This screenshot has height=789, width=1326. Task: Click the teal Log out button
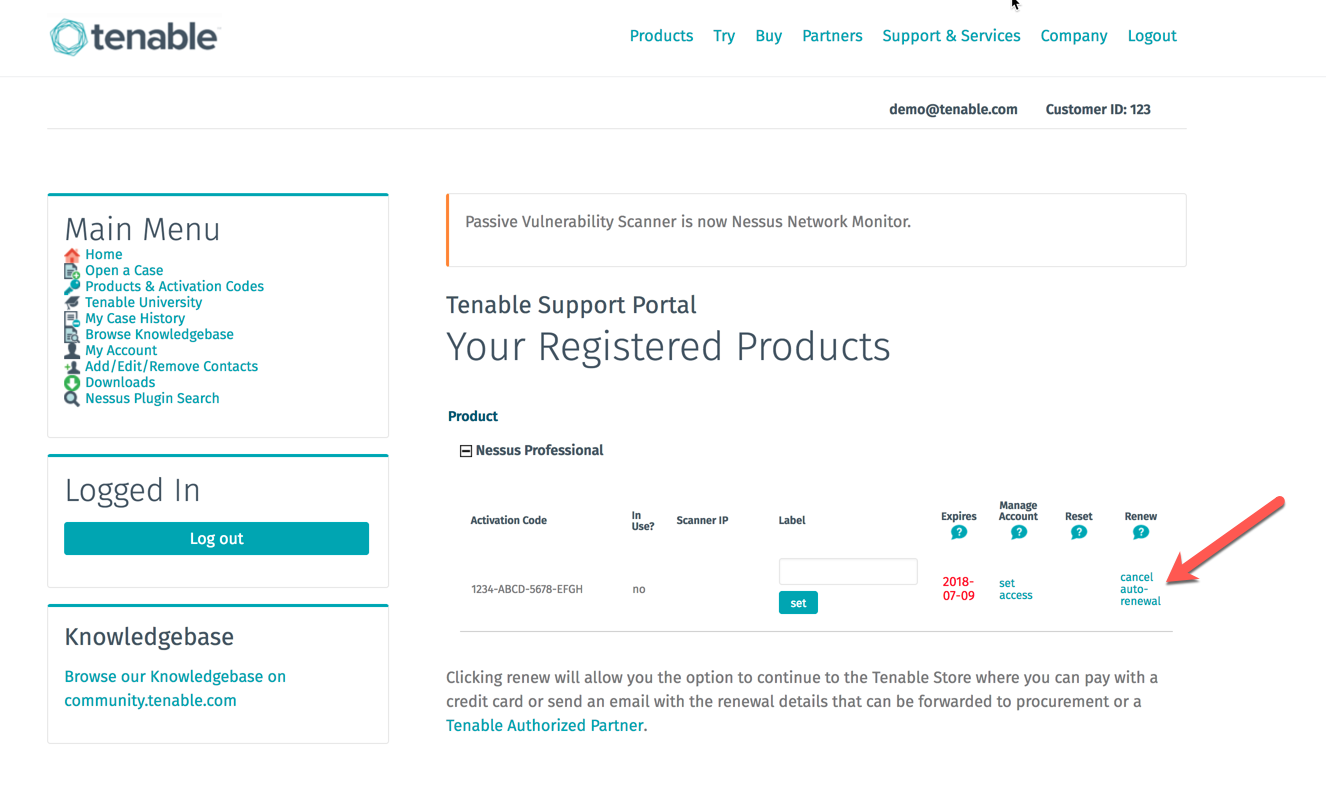coord(216,538)
